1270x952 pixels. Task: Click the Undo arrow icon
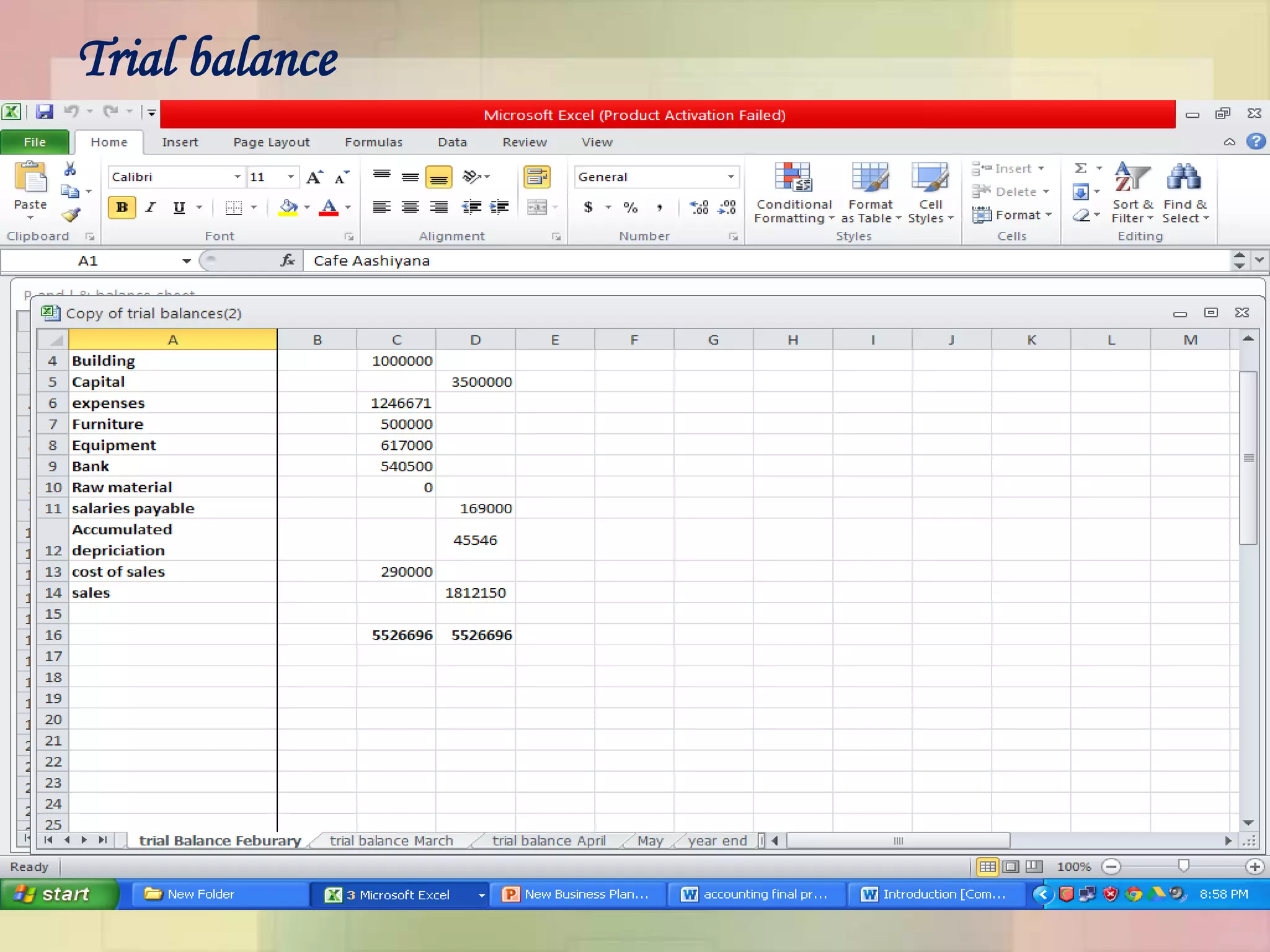(x=71, y=112)
